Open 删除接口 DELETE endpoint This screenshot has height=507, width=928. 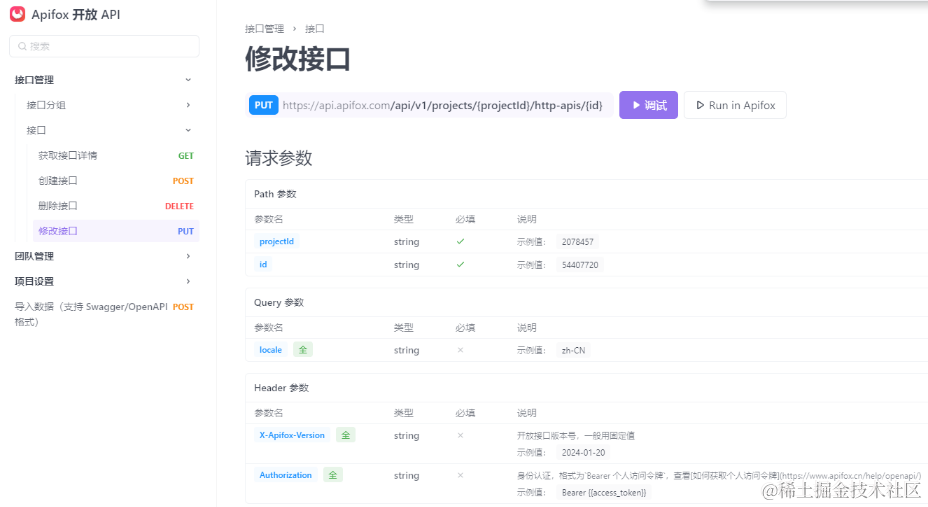click(116, 206)
